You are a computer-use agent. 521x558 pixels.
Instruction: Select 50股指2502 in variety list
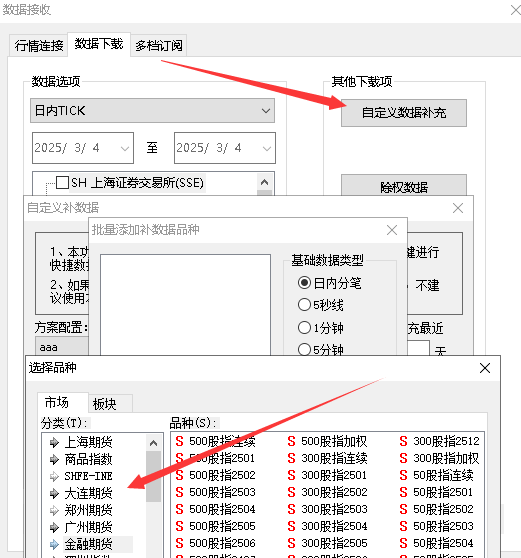(x=443, y=509)
